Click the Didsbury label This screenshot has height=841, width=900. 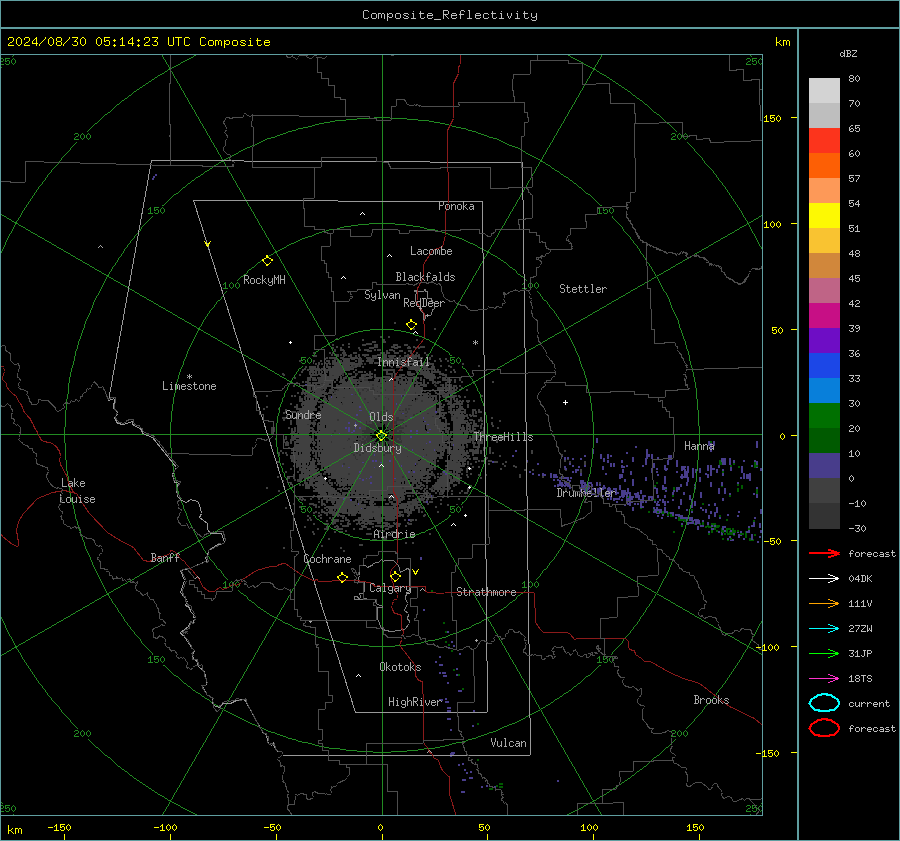click(377, 448)
